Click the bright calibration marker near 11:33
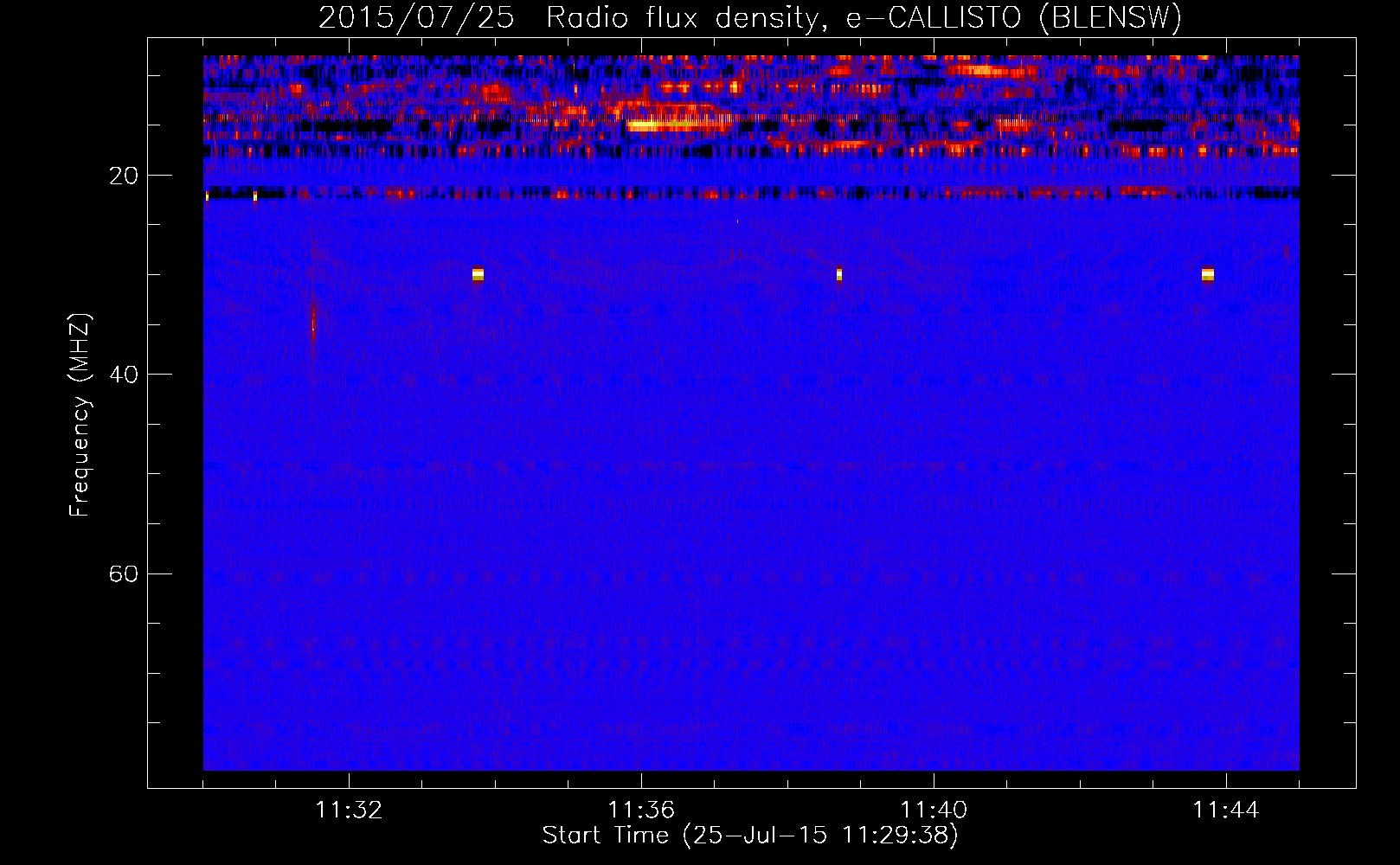Image resolution: width=1400 pixels, height=865 pixels. coord(478,274)
